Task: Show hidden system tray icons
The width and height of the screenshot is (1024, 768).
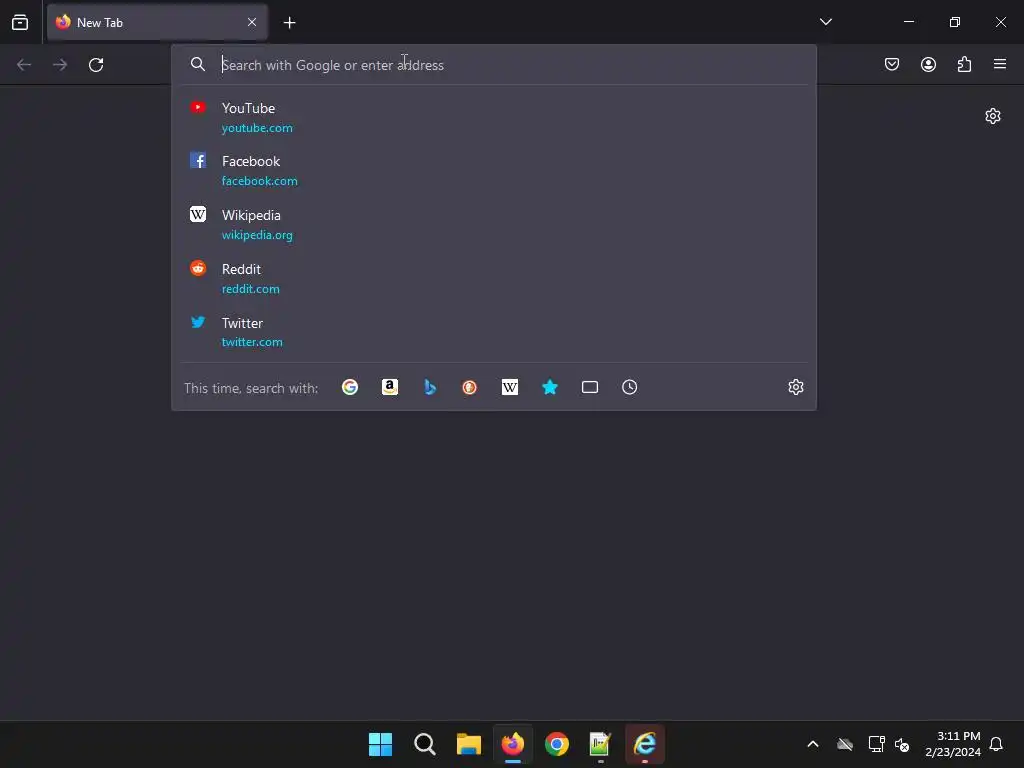Action: (x=813, y=744)
